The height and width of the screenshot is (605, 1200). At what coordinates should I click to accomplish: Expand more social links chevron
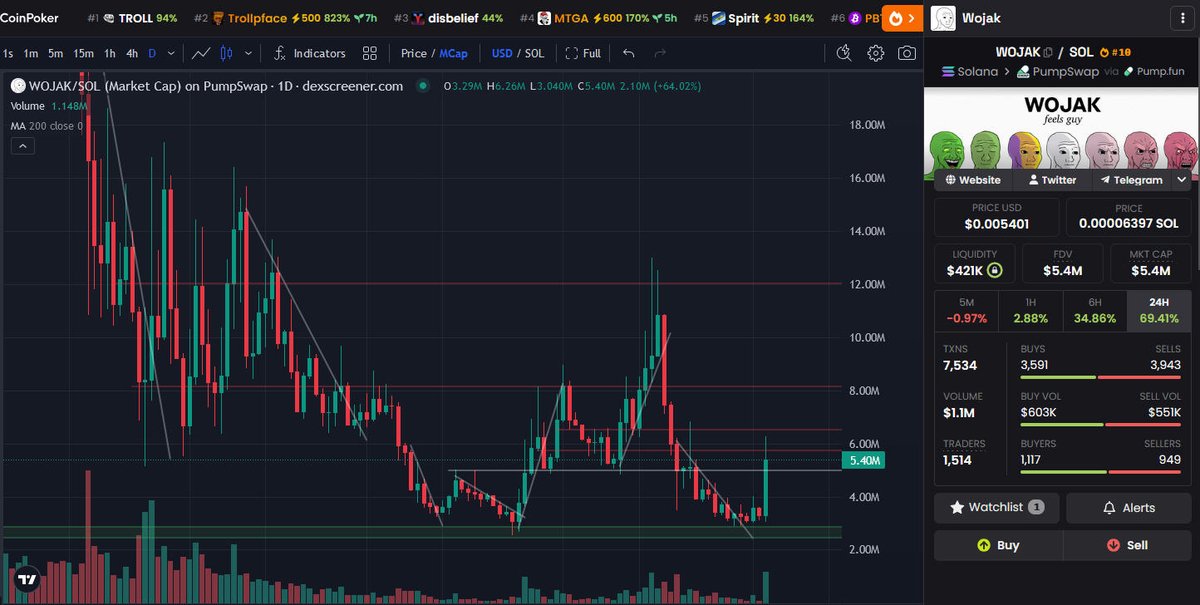tap(1182, 180)
